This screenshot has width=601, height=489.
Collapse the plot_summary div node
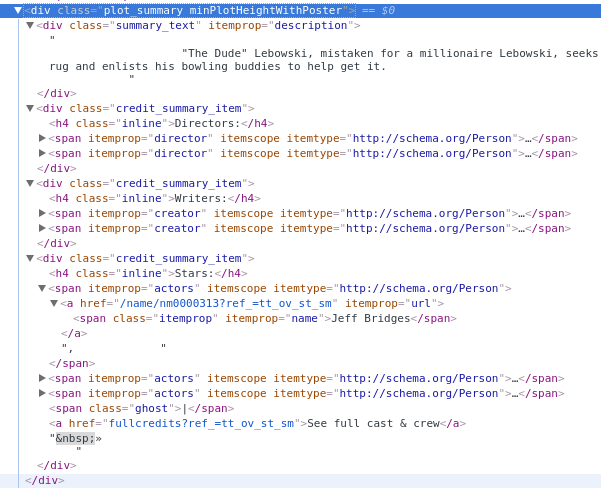18,10
